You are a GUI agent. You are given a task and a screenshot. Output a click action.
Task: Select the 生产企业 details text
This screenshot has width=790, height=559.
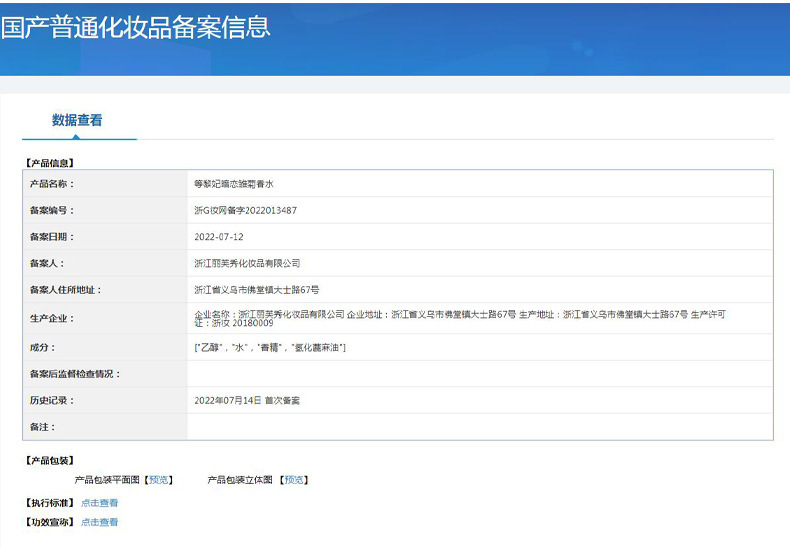pos(460,318)
